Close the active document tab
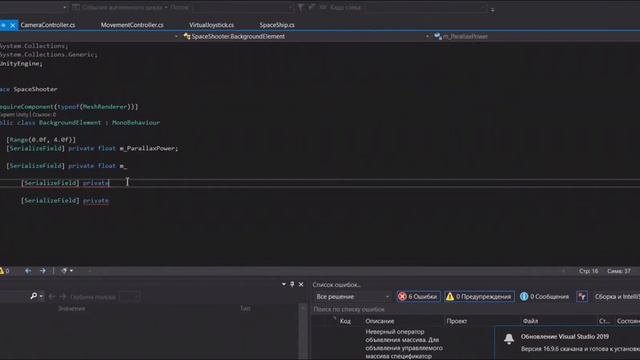The image size is (640, 360). click(13, 25)
